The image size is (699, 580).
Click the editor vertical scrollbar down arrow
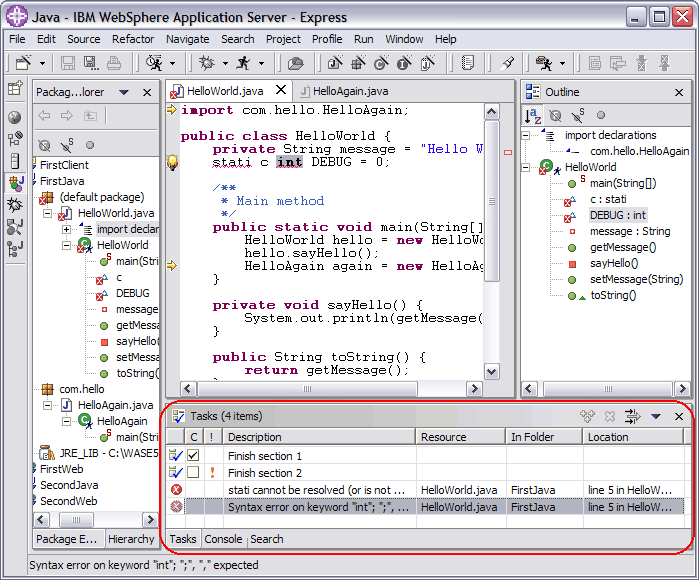[x=492, y=371]
